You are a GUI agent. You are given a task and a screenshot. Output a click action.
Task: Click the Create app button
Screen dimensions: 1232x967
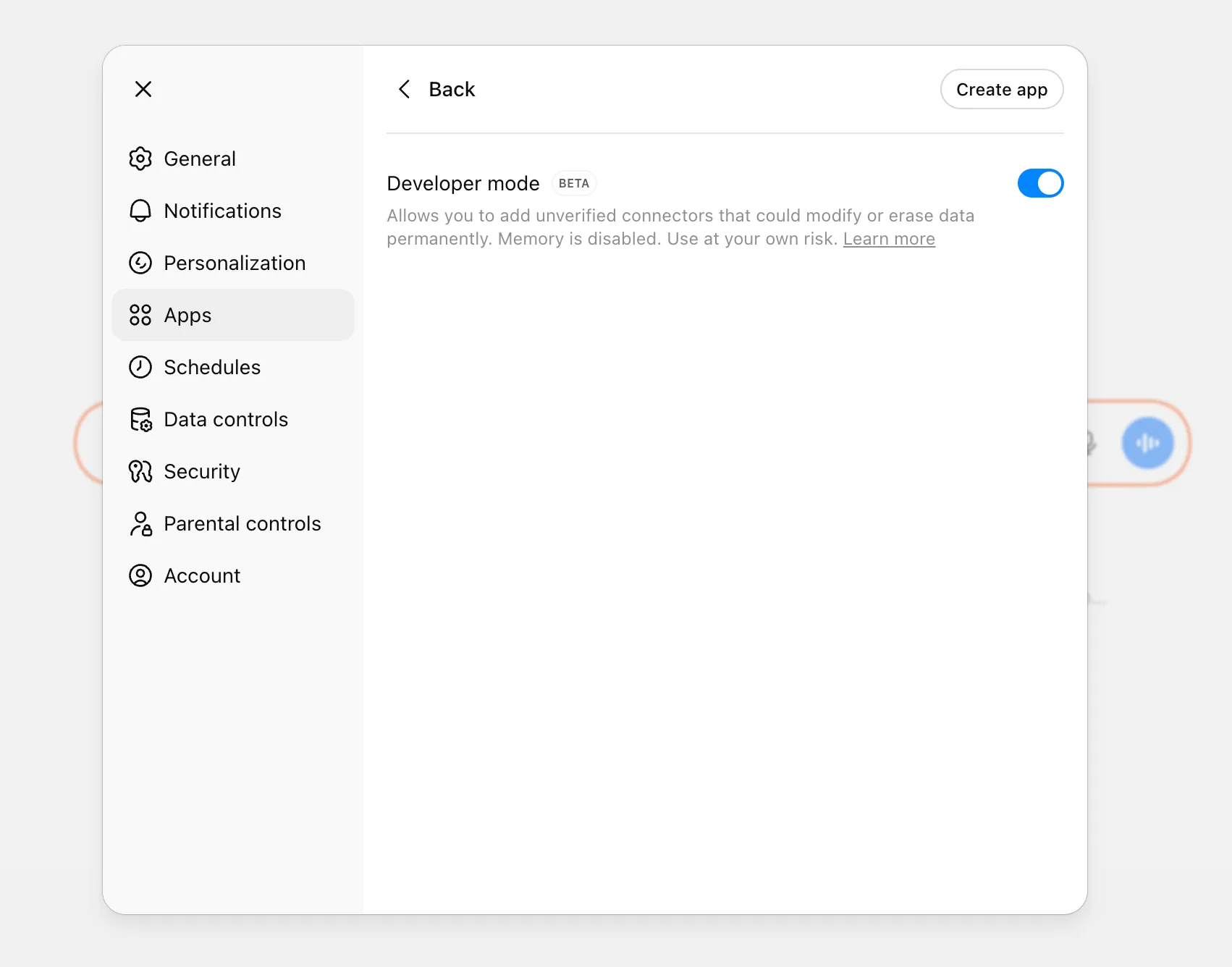(x=1002, y=89)
